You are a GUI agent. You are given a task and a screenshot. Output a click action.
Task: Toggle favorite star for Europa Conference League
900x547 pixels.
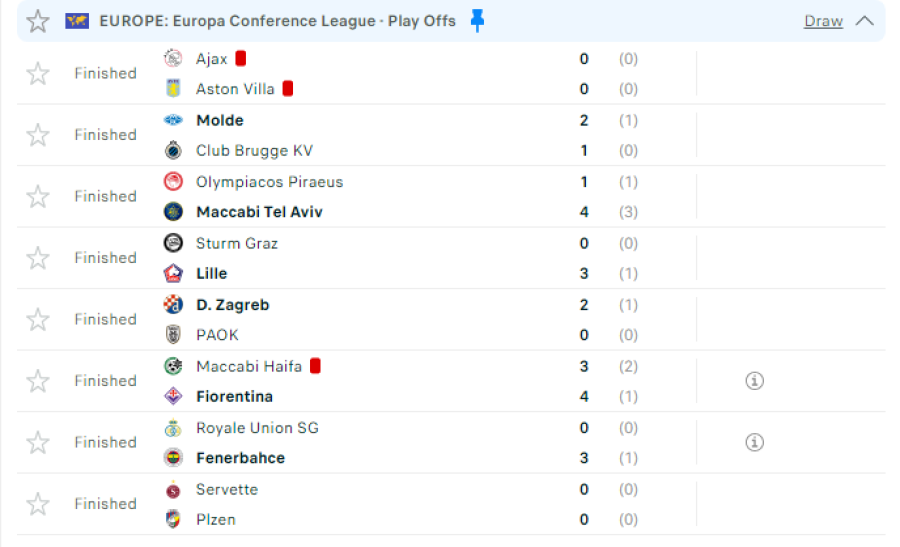(x=38, y=21)
